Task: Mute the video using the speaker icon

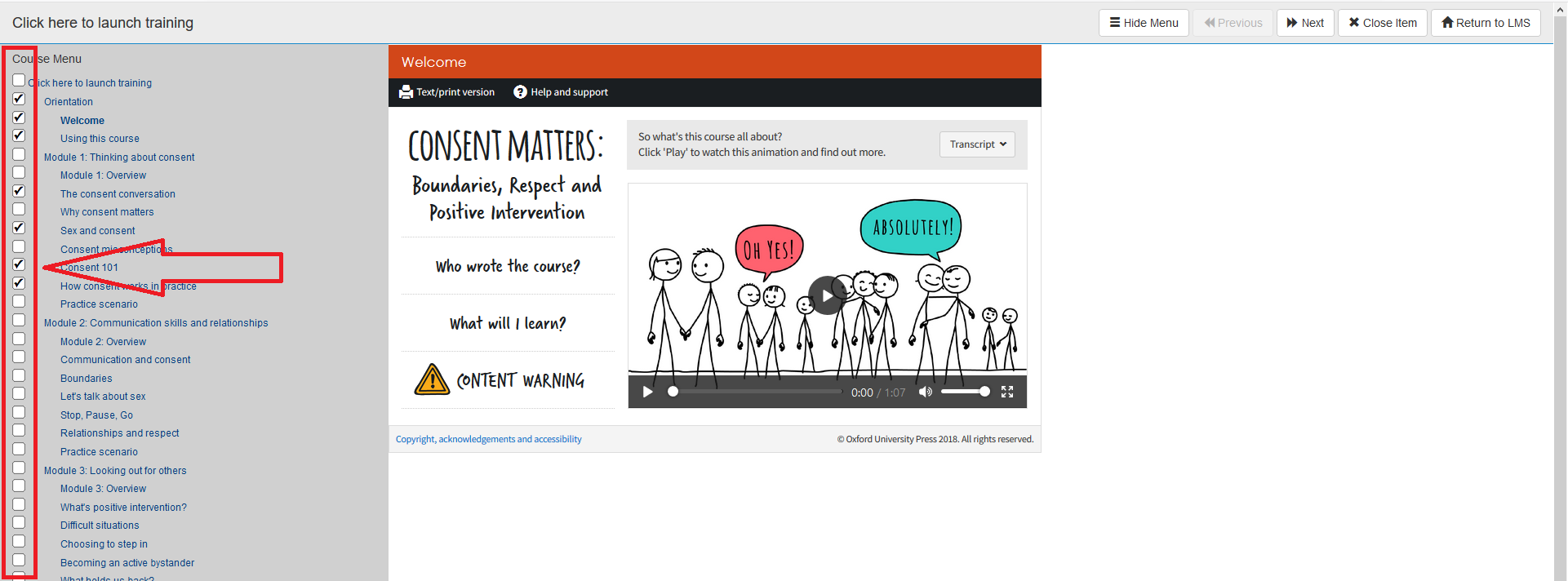Action: pos(925,392)
